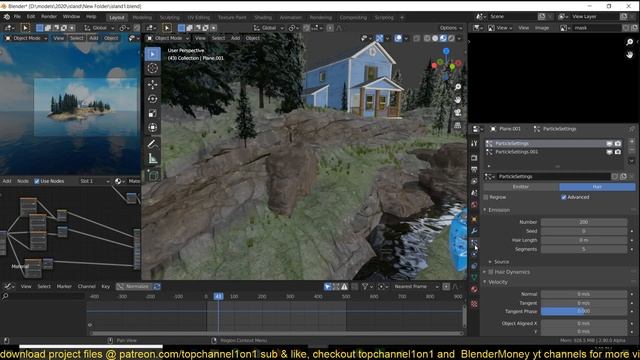The image size is (640, 360).
Task: Collapse the Velocity panel
Action: pos(498,282)
